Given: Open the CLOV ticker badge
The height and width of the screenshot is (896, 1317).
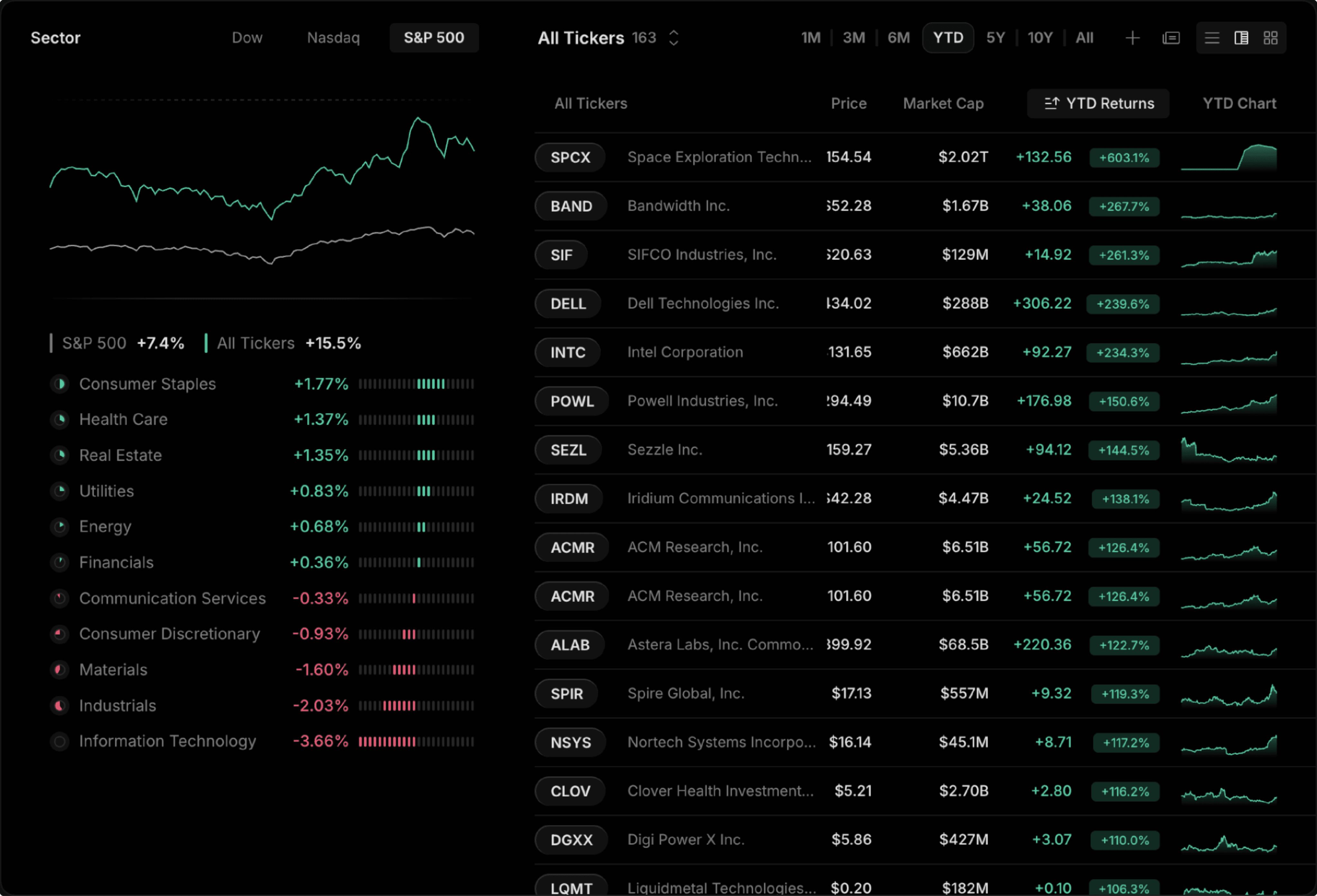Looking at the screenshot, I should pos(570,791).
